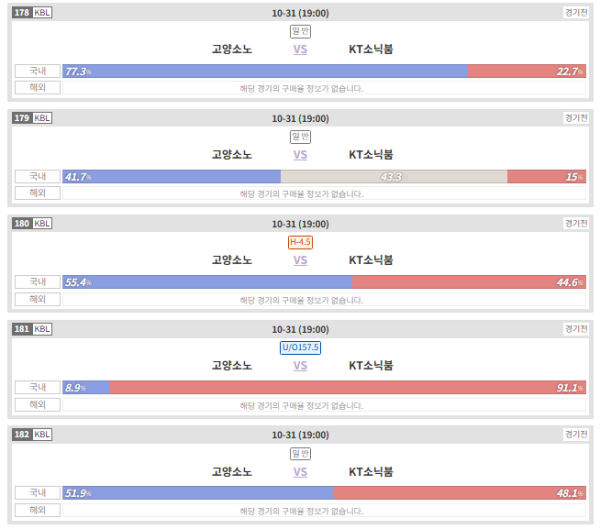
Task: Click the VS link in match 180
Action: 300,260
